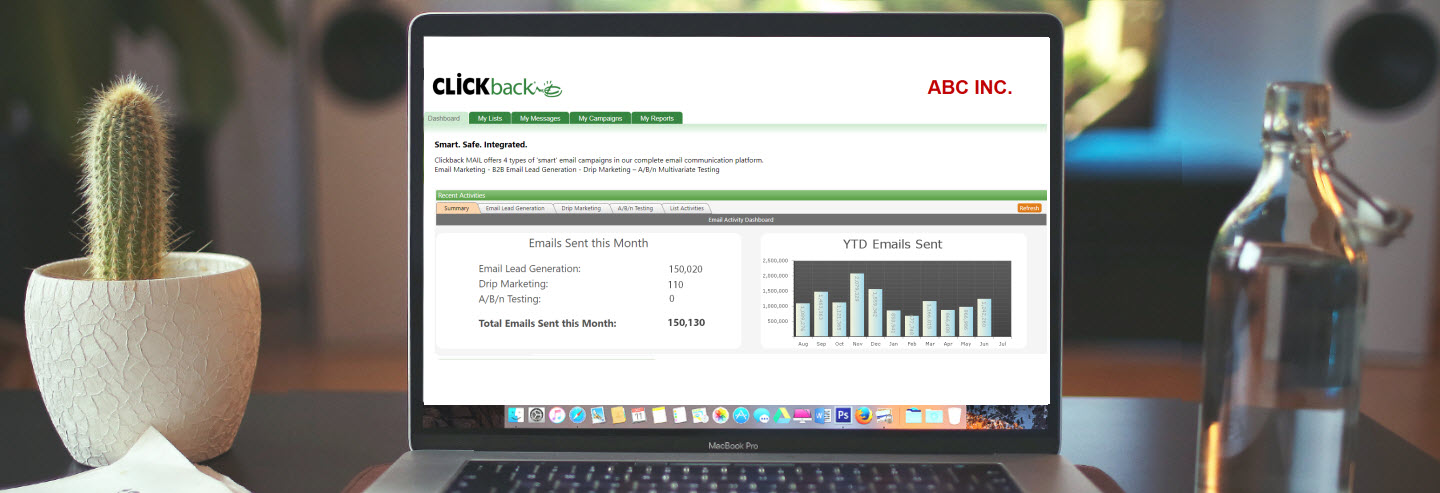Switch to the Dashboard tab

coord(444,118)
